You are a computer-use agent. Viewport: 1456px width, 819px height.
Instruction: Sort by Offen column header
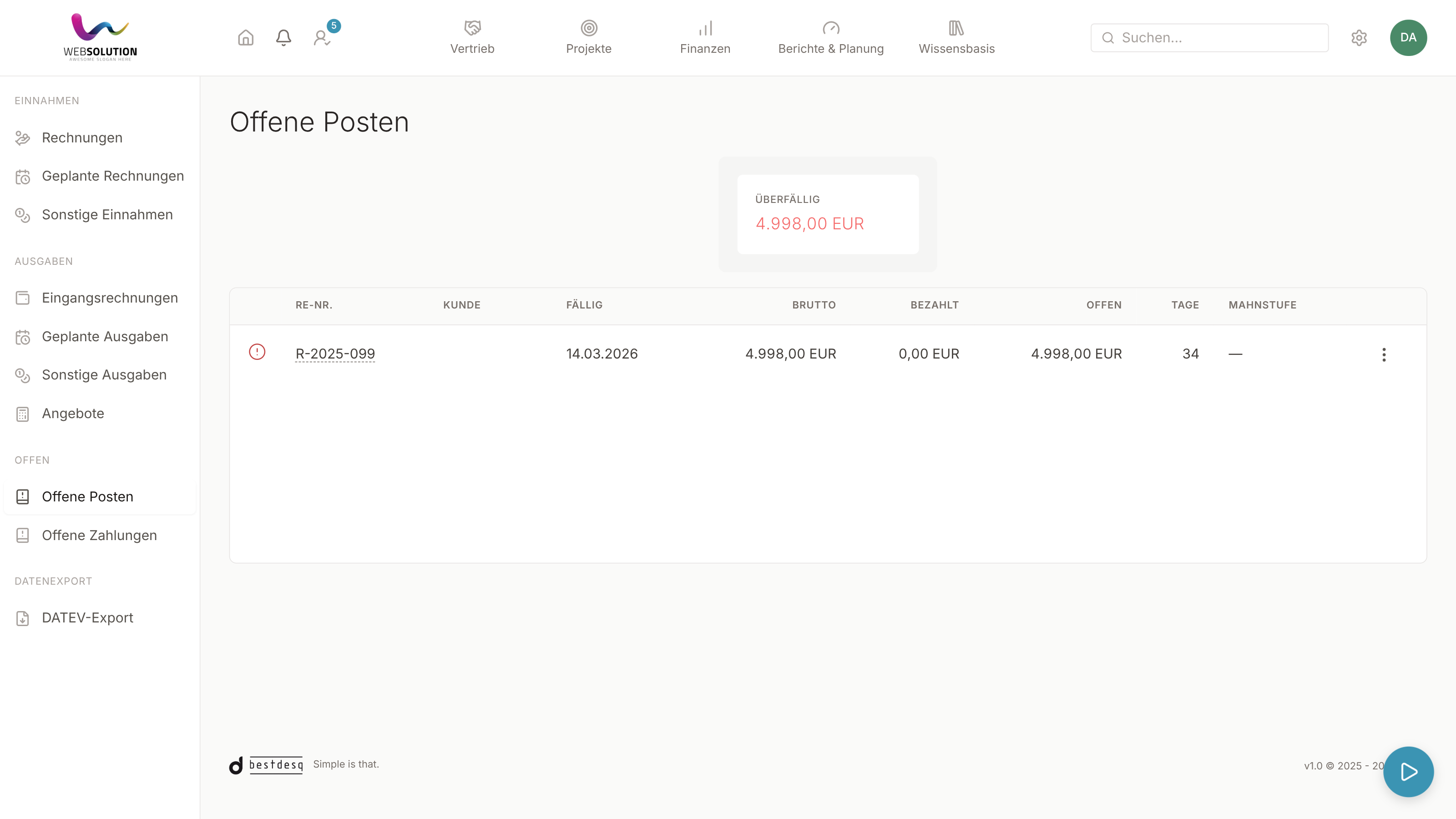point(1104,305)
